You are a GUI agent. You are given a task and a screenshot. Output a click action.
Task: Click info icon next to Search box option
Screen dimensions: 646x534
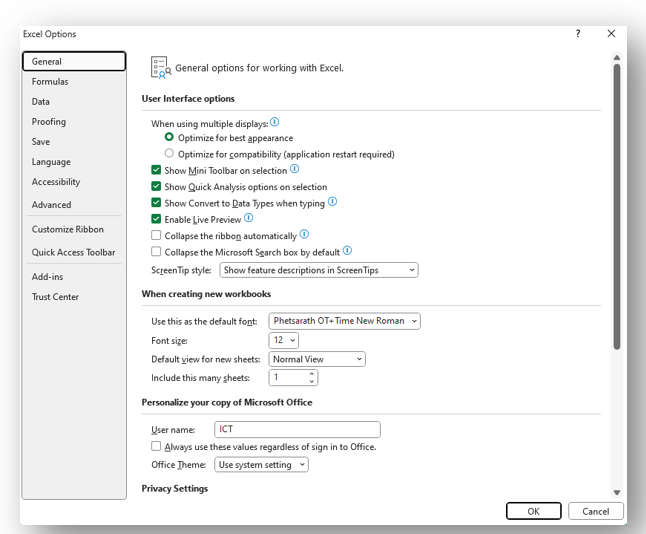click(x=348, y=251)
